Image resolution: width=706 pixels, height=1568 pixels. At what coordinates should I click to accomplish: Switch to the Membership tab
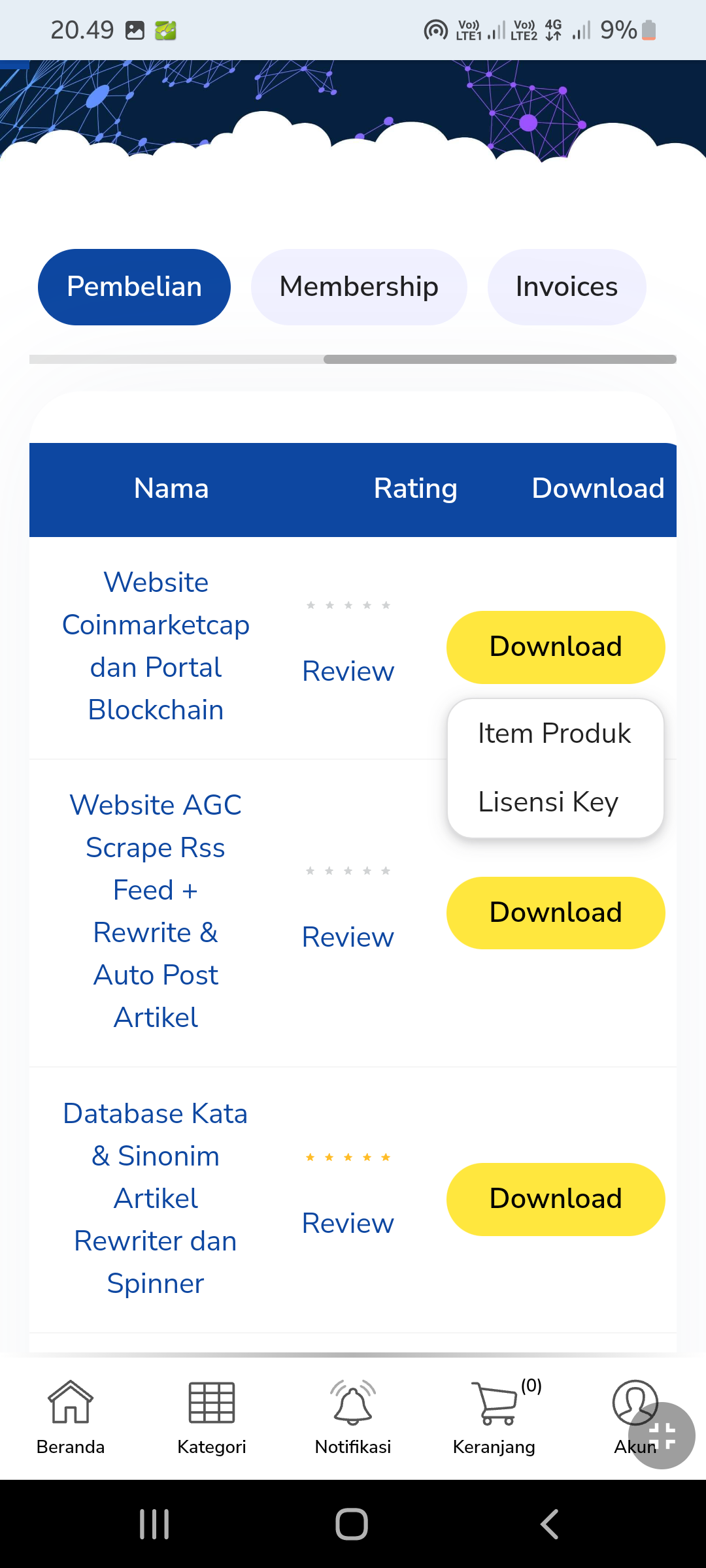pyautogui.click(x=359, y=287)
